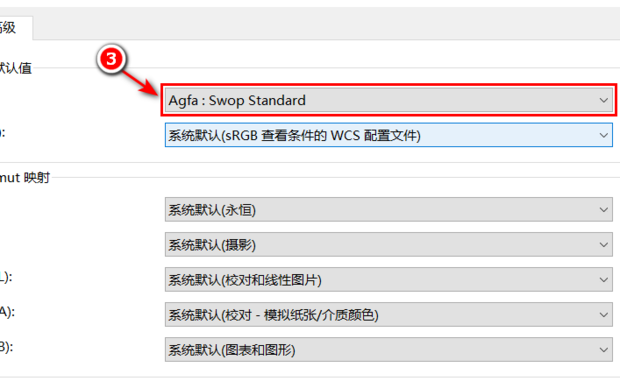This screenshot has height=381, width=620.
Task: Click the red arrow pointing at Agfa dropdown
Action: [140, 83]
